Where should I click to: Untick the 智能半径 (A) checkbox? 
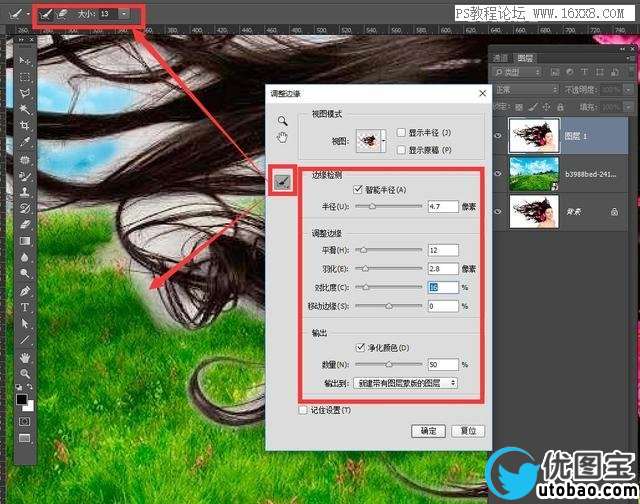(358, 189)
